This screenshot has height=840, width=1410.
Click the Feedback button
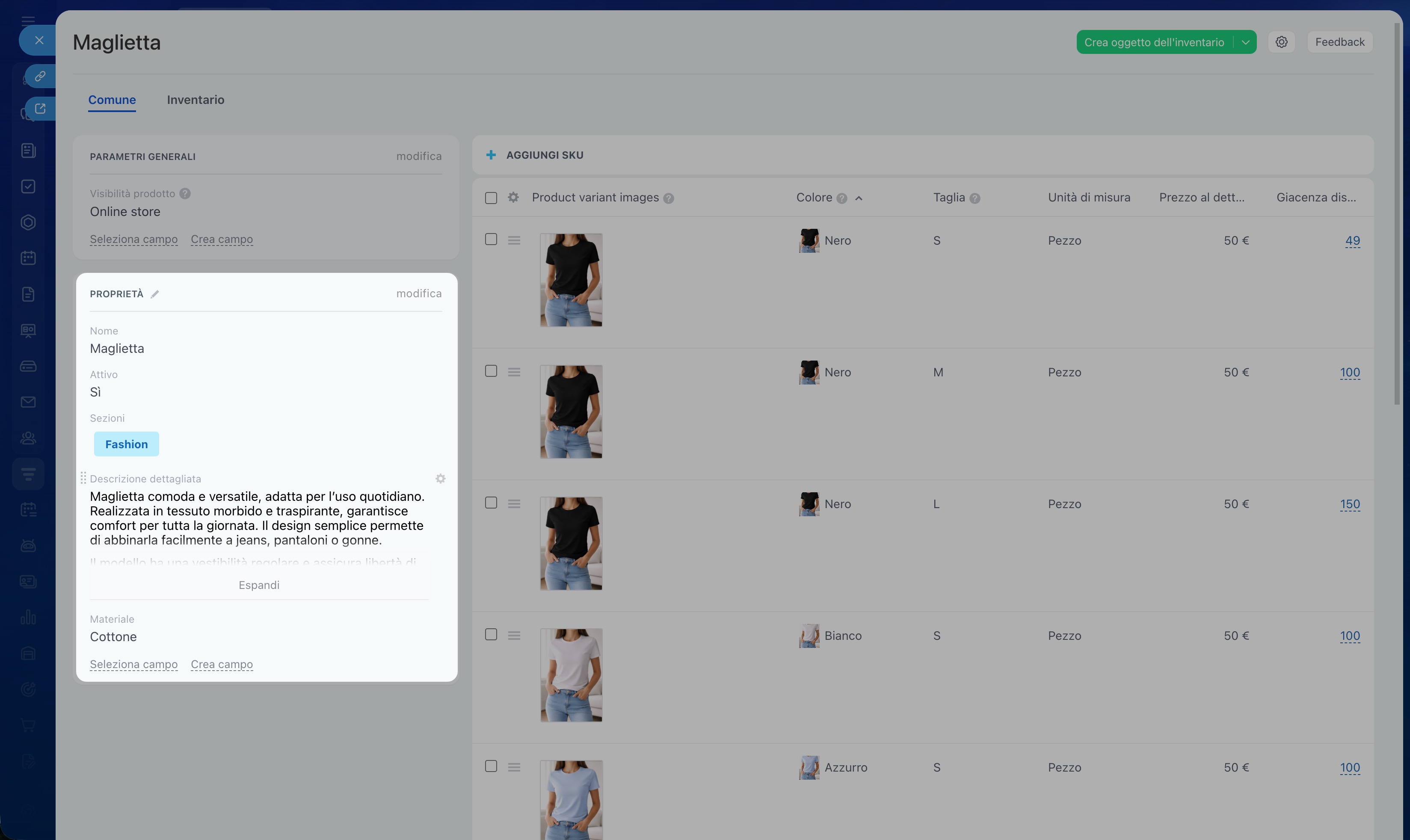pos(1339,42)
